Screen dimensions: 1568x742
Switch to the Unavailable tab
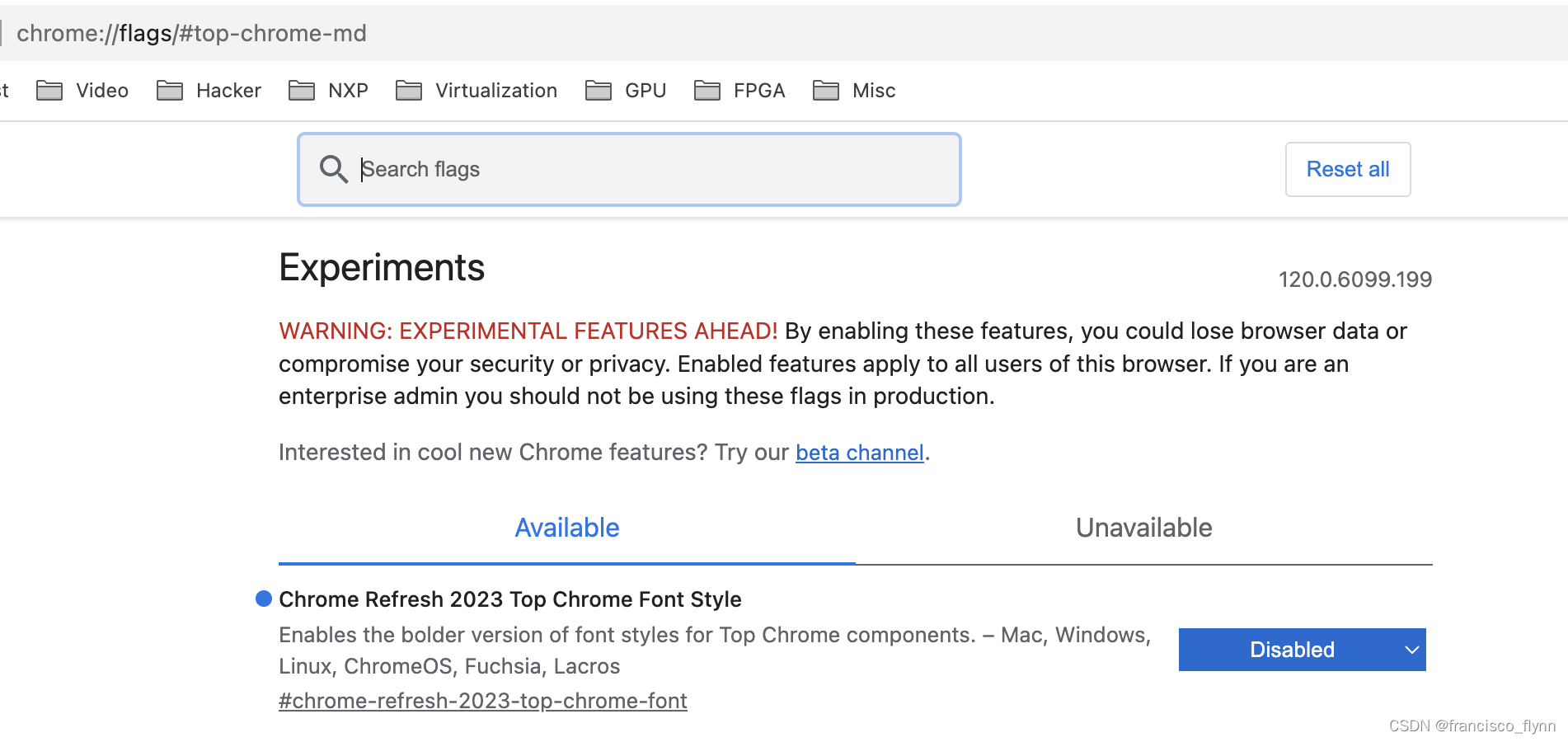pos(1143,528)
